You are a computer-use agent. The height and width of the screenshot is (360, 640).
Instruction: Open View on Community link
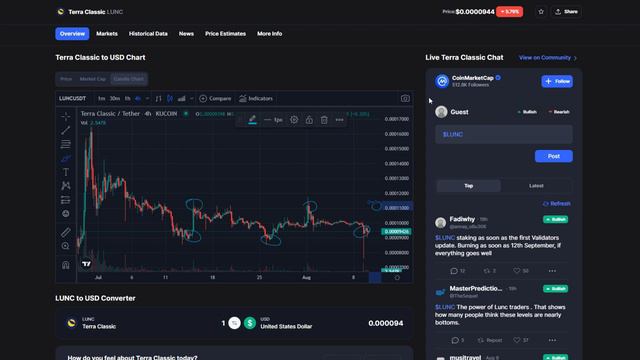(548, 58)
